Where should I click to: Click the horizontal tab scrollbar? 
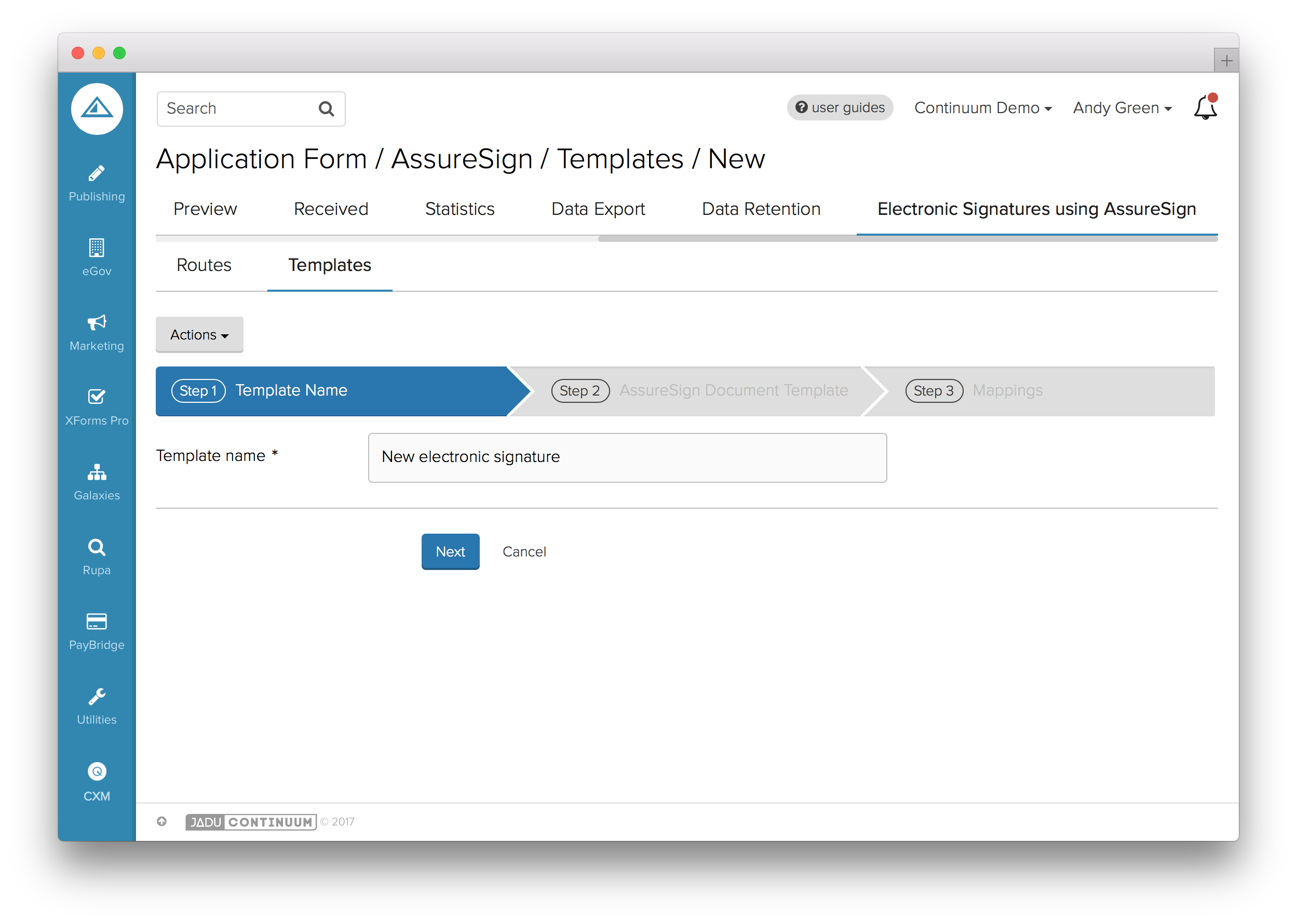pos(907,239)
